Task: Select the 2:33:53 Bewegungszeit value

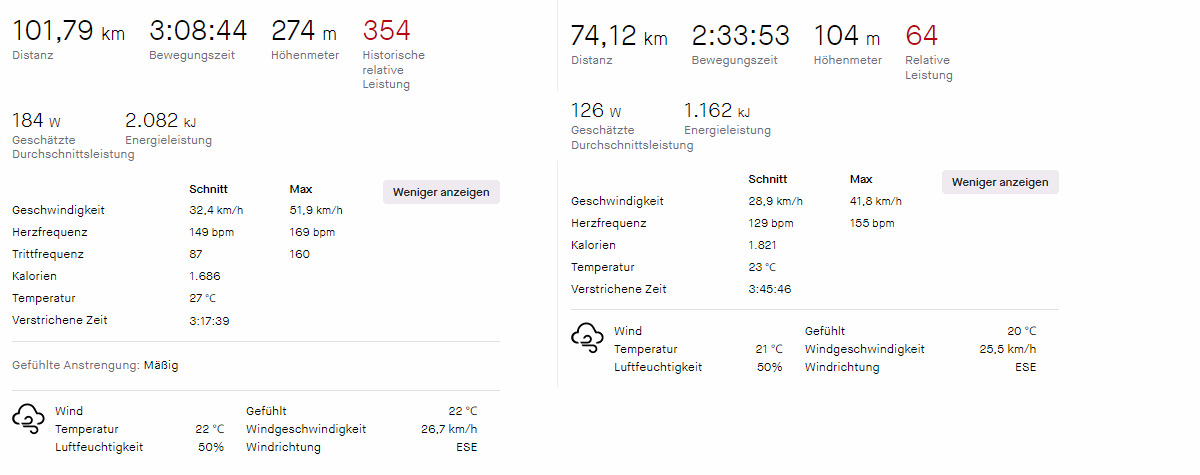Action: 741,36
